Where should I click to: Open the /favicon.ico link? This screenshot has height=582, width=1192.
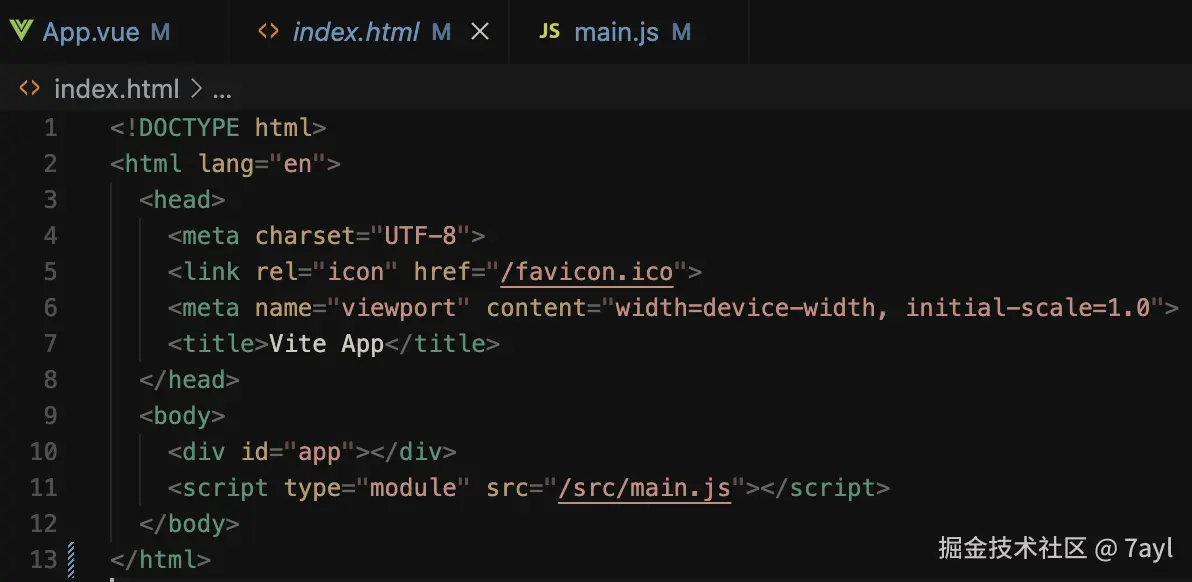point(586,271)
